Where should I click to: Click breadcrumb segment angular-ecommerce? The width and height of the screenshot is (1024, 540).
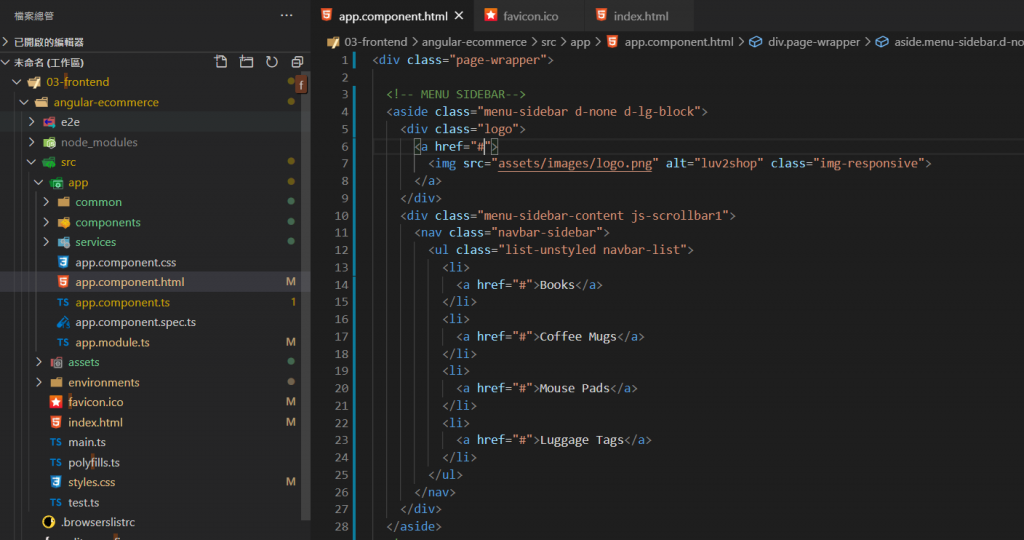[x=474, y=42]
